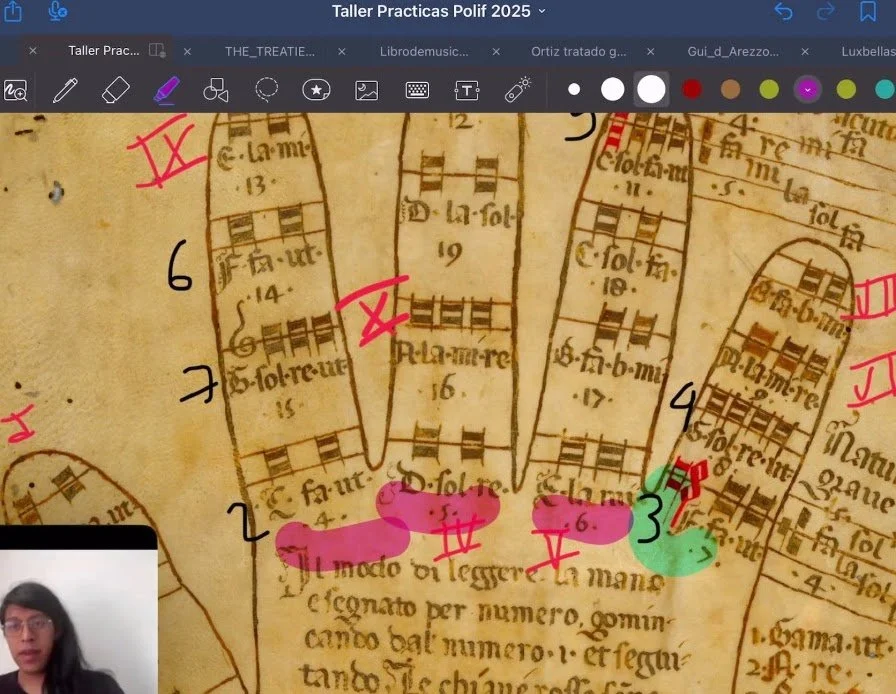Bookmark this page
The image size is (896, 694).
click(x=868, y=11)
